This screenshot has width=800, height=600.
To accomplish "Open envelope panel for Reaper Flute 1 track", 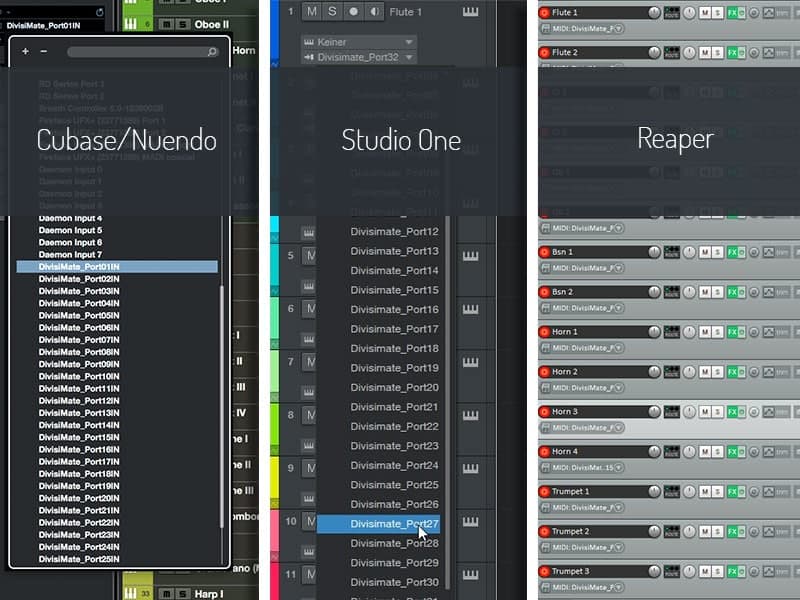I will 768,12.
